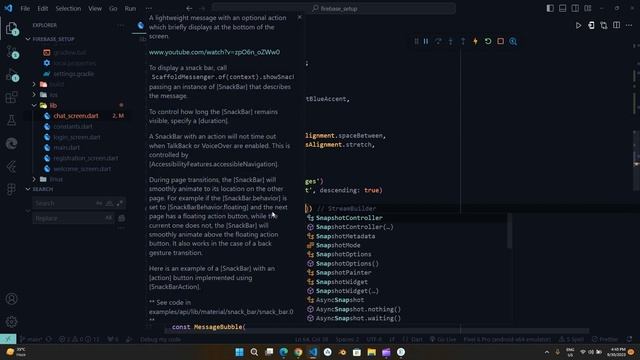Toggle the secondary side bar layout
The image size is (640, 360).
[575, 8]
